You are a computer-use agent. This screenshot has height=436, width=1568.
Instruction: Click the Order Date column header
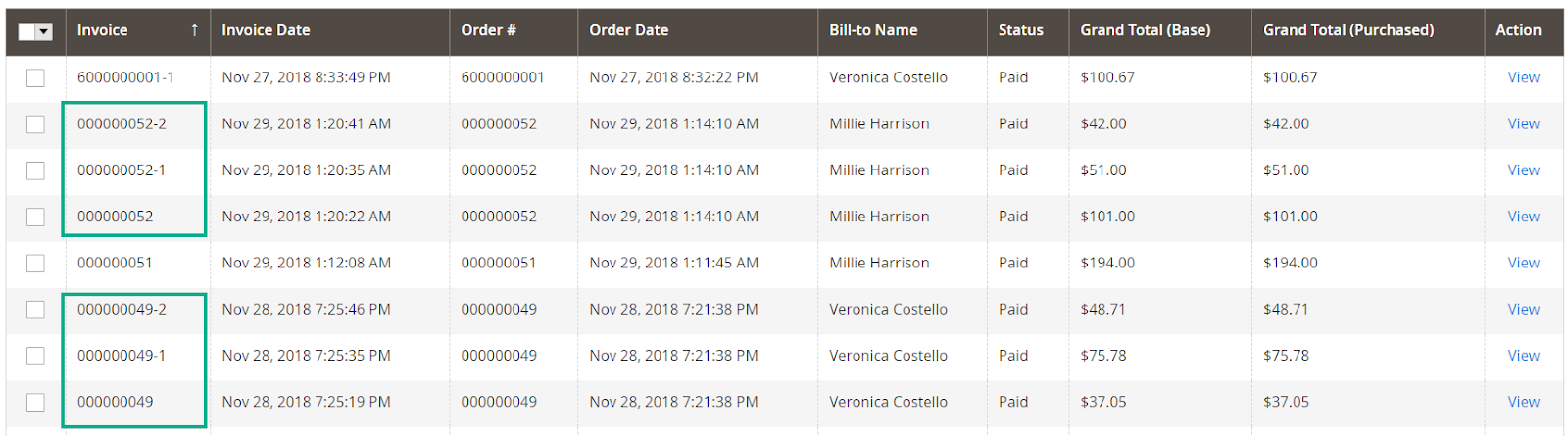pos(628,30)
